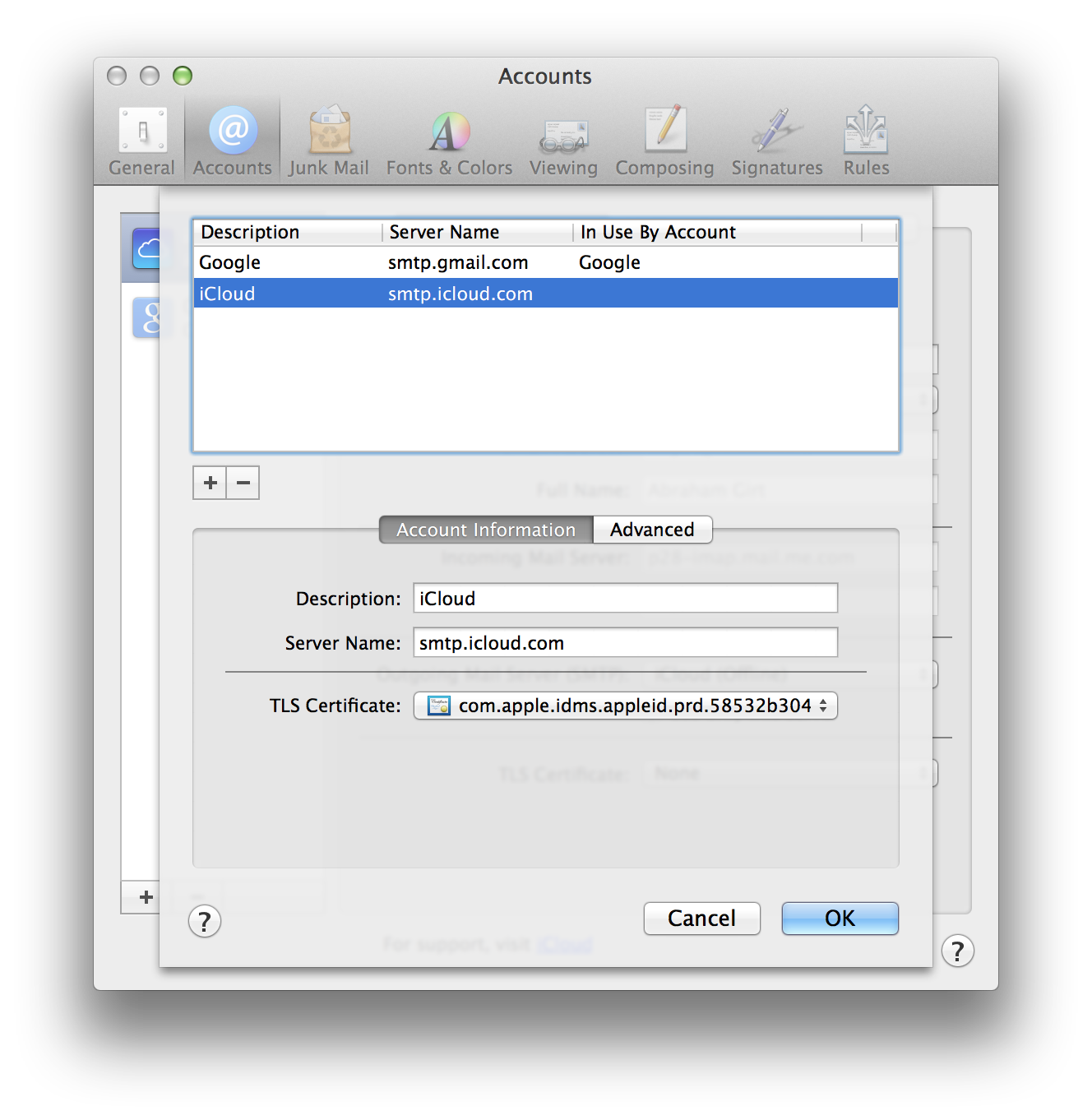Cancel the SMTP server list changes
This screenshot has width=1092, height=1120.
[702, 919]
